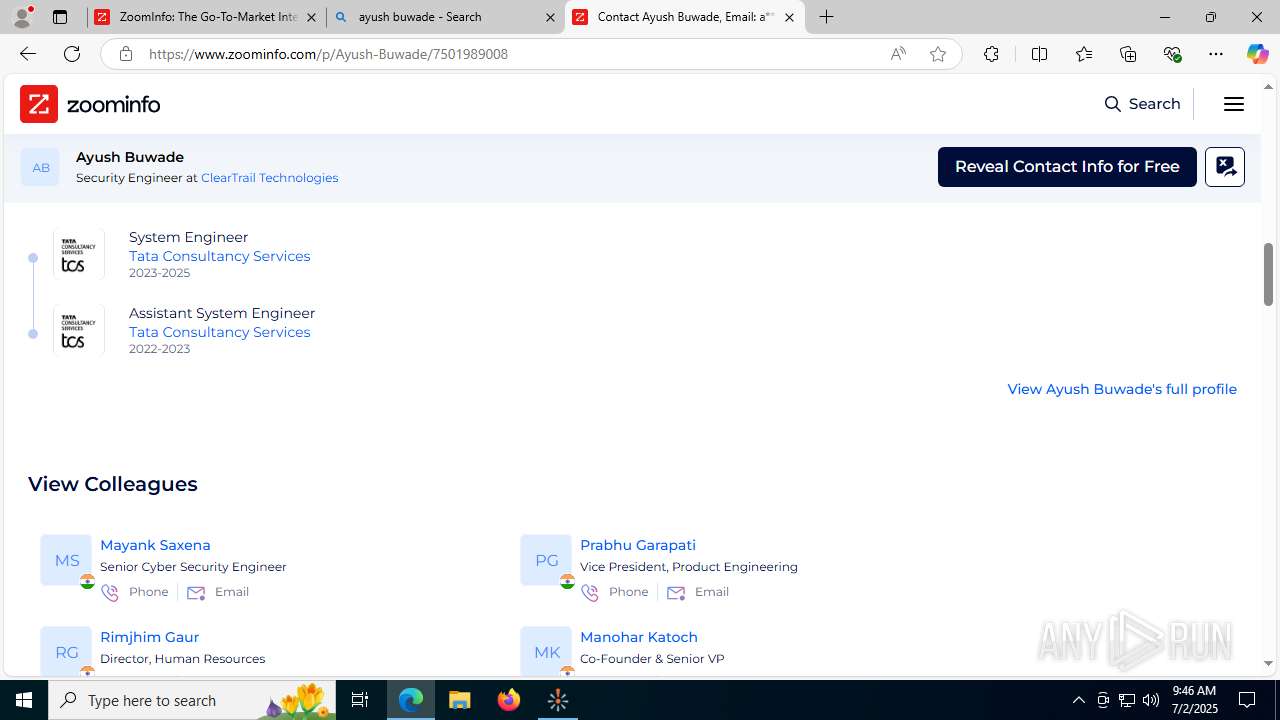The height and width of the screenshot is (720, 1280).
Task: Go back using the browser back arrow
Action: [27, 54]
